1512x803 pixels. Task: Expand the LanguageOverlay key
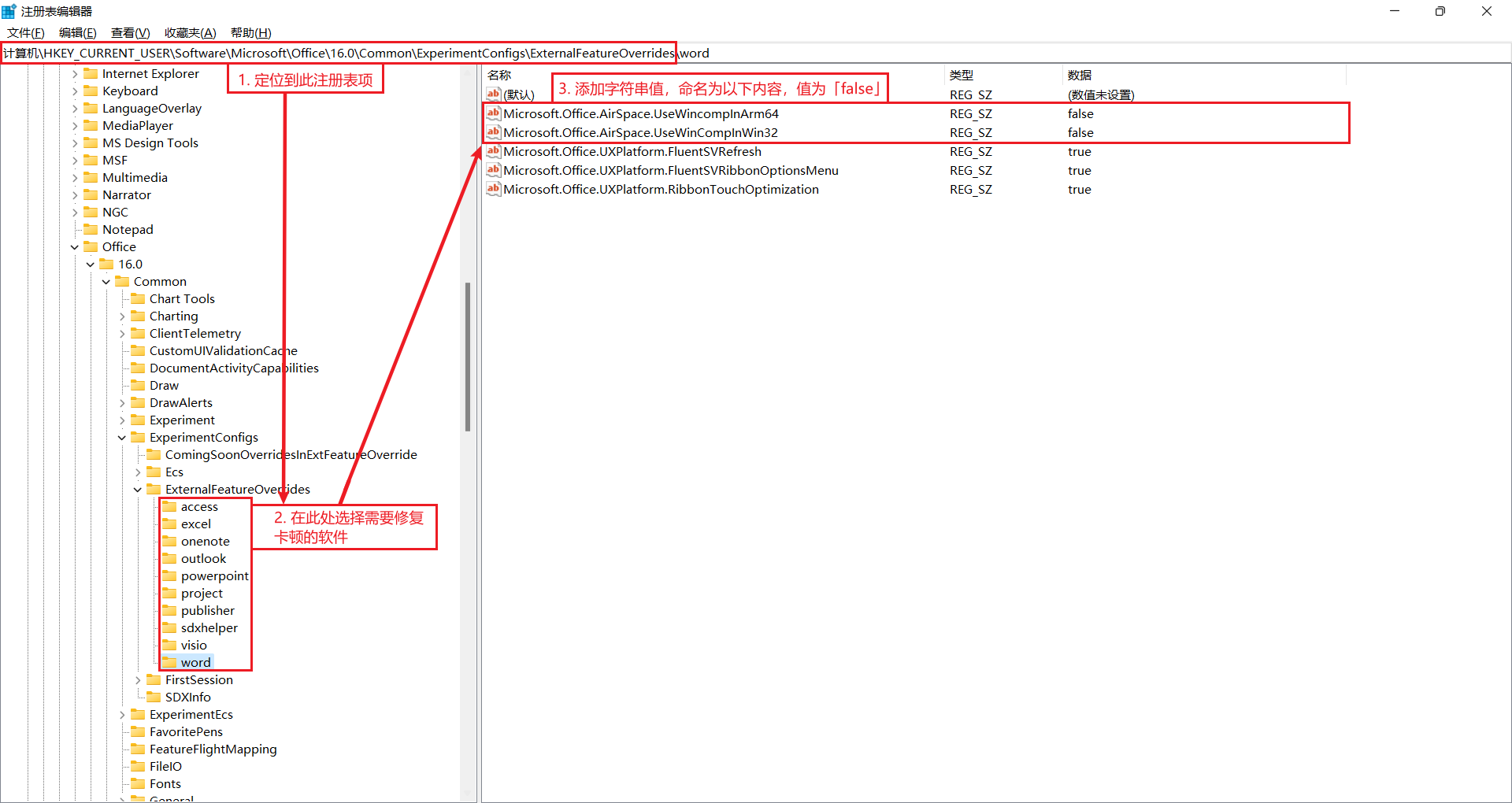pos(75,109)
